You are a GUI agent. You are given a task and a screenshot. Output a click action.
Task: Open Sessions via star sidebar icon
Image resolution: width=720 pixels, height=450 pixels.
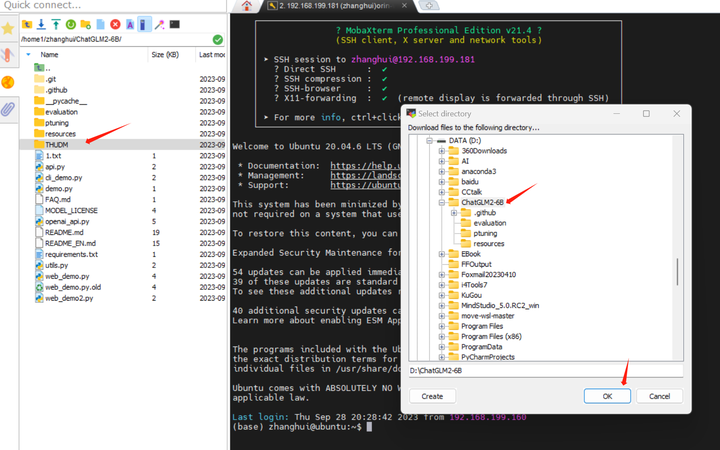click(8, 28)
